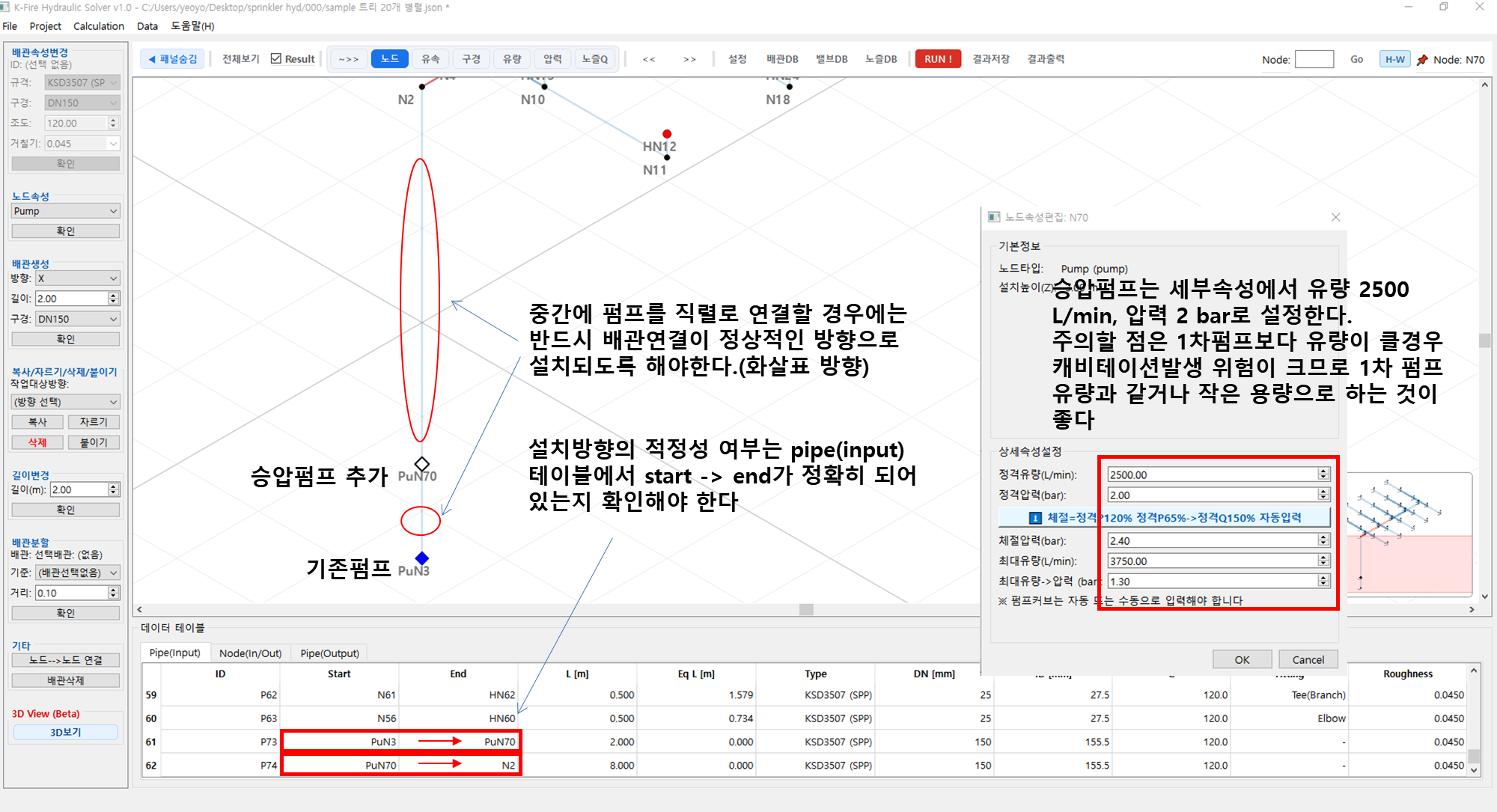Click the red RUN! button

coord(937,59)
